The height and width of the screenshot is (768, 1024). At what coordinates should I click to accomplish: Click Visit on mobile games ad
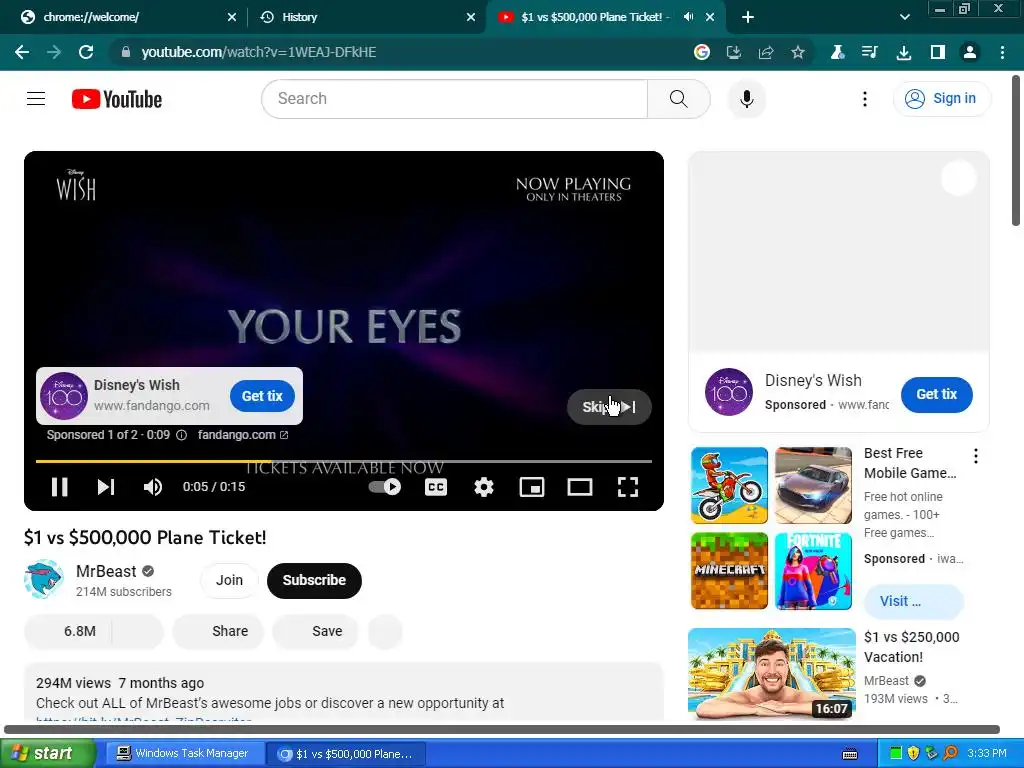913,601
